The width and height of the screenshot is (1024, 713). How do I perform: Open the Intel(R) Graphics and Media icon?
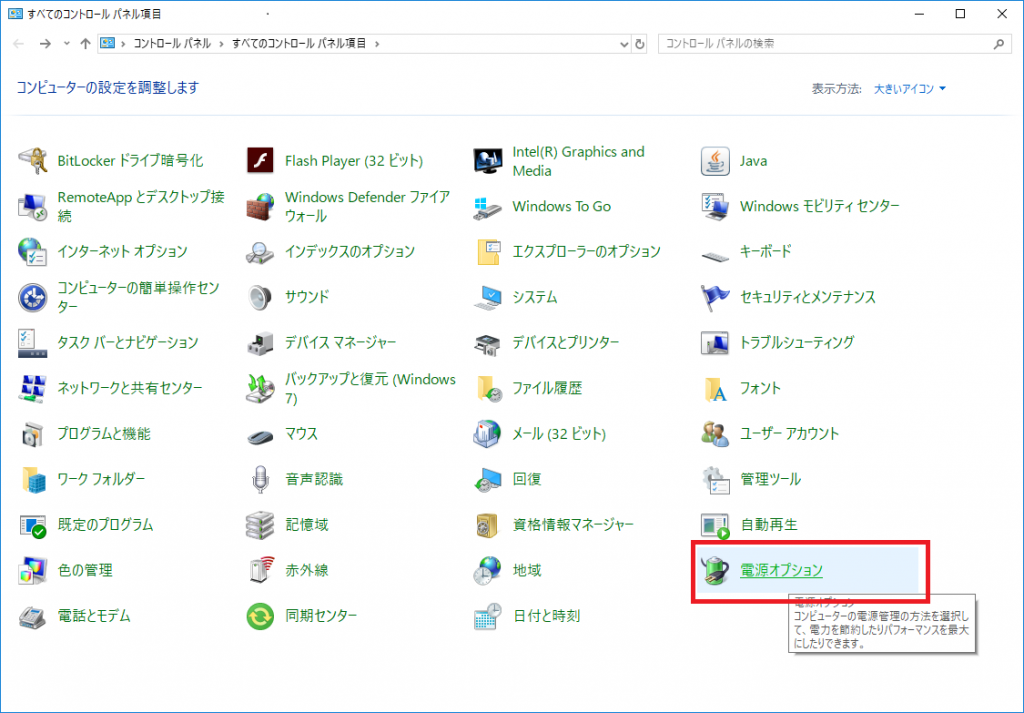[x=487, y=161]
